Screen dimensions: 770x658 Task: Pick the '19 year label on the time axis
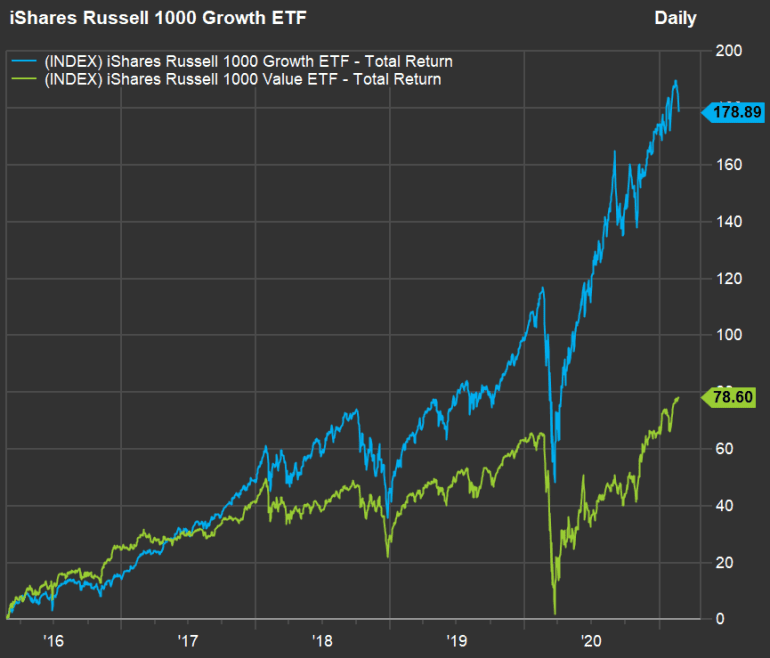point(457,639)
